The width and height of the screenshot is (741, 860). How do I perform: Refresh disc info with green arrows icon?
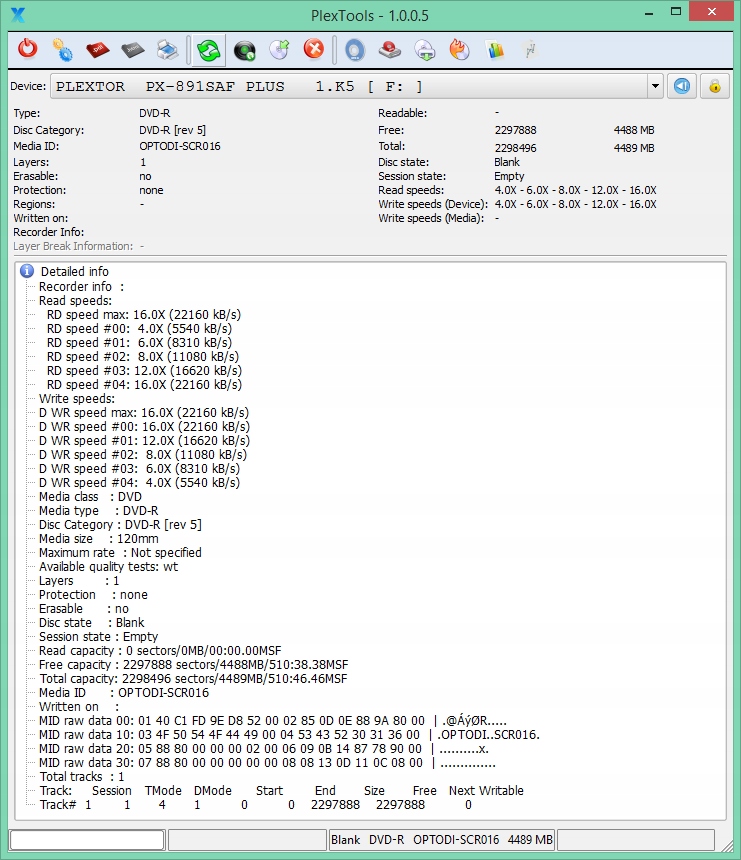(x=208, y=49)
